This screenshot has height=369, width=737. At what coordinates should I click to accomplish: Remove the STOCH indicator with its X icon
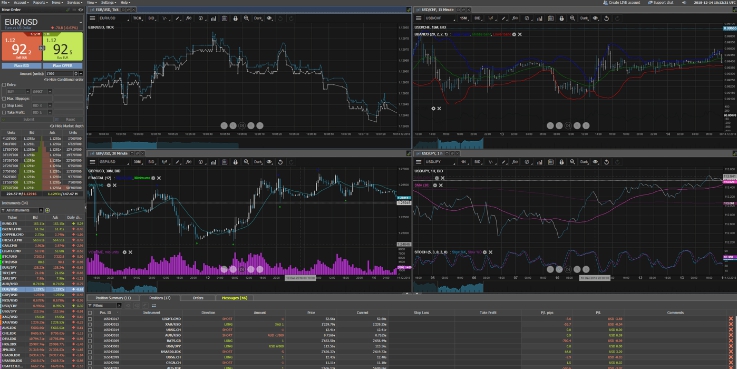tap(490, 252)
